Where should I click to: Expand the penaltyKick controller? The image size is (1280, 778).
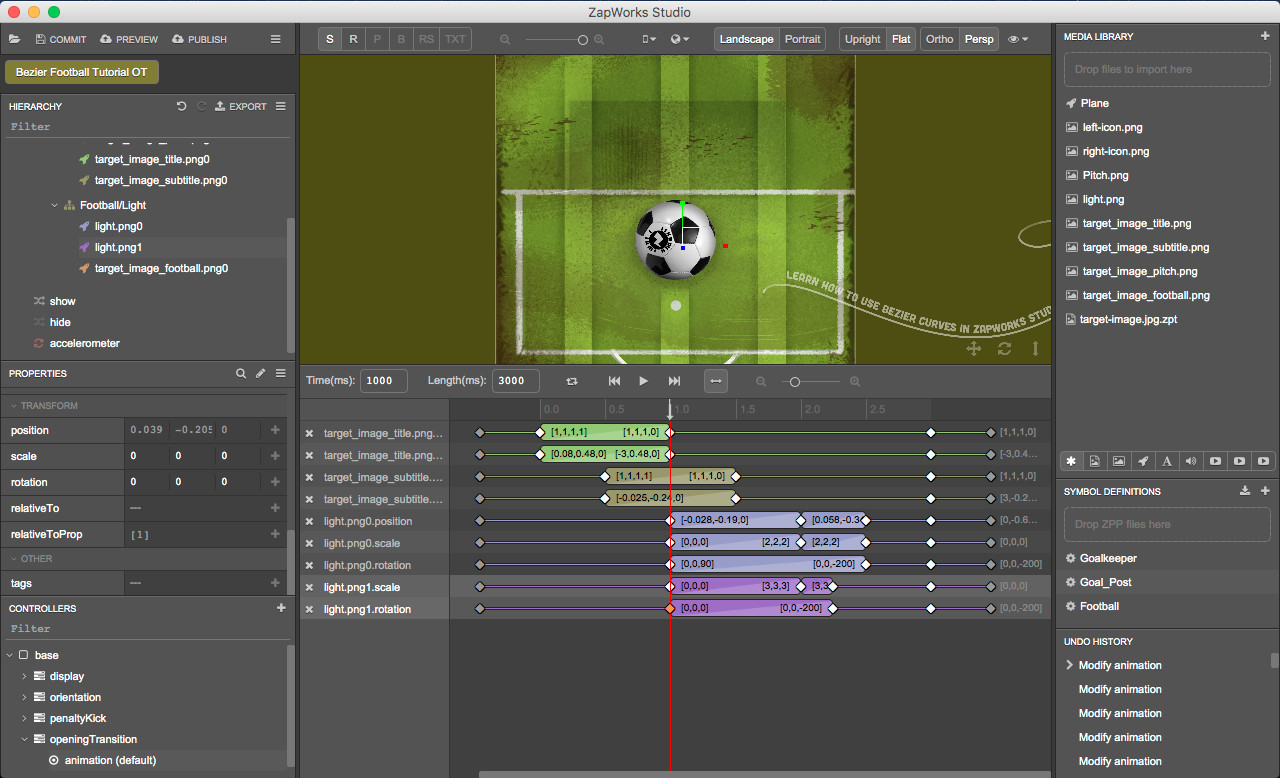coord(23,718)
